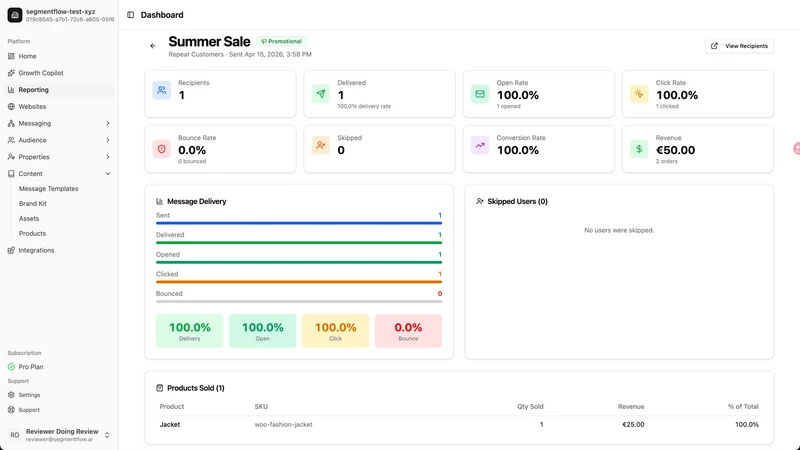The image size is (800, 450).
Task: Click the Bounce Rate shield icon
Action: tap(162, 149)
